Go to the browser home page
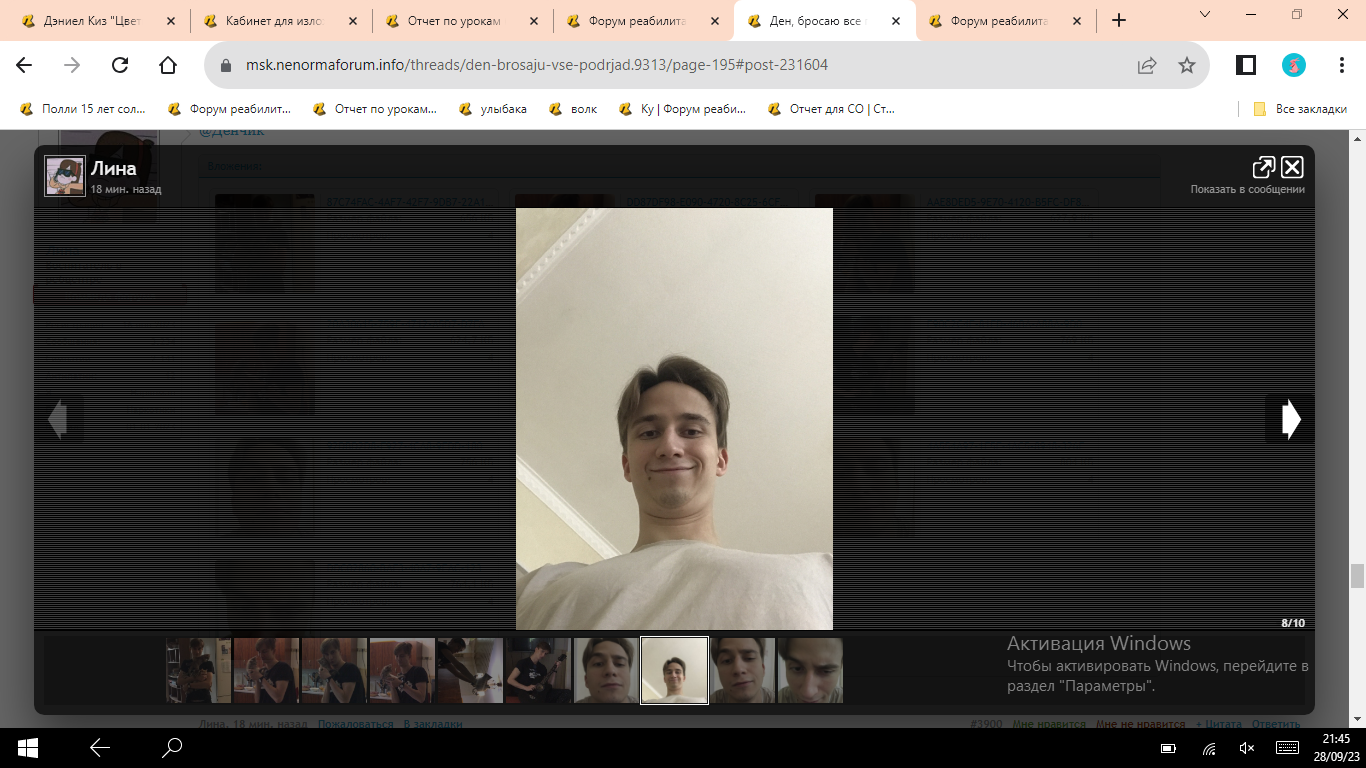Viewport: 1366px width, 768px height. [x=168, y=65]
